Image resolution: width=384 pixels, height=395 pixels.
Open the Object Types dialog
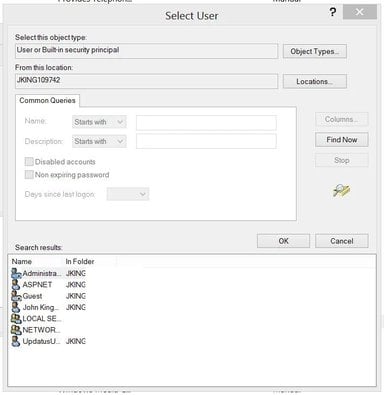[x=315, y=51]
